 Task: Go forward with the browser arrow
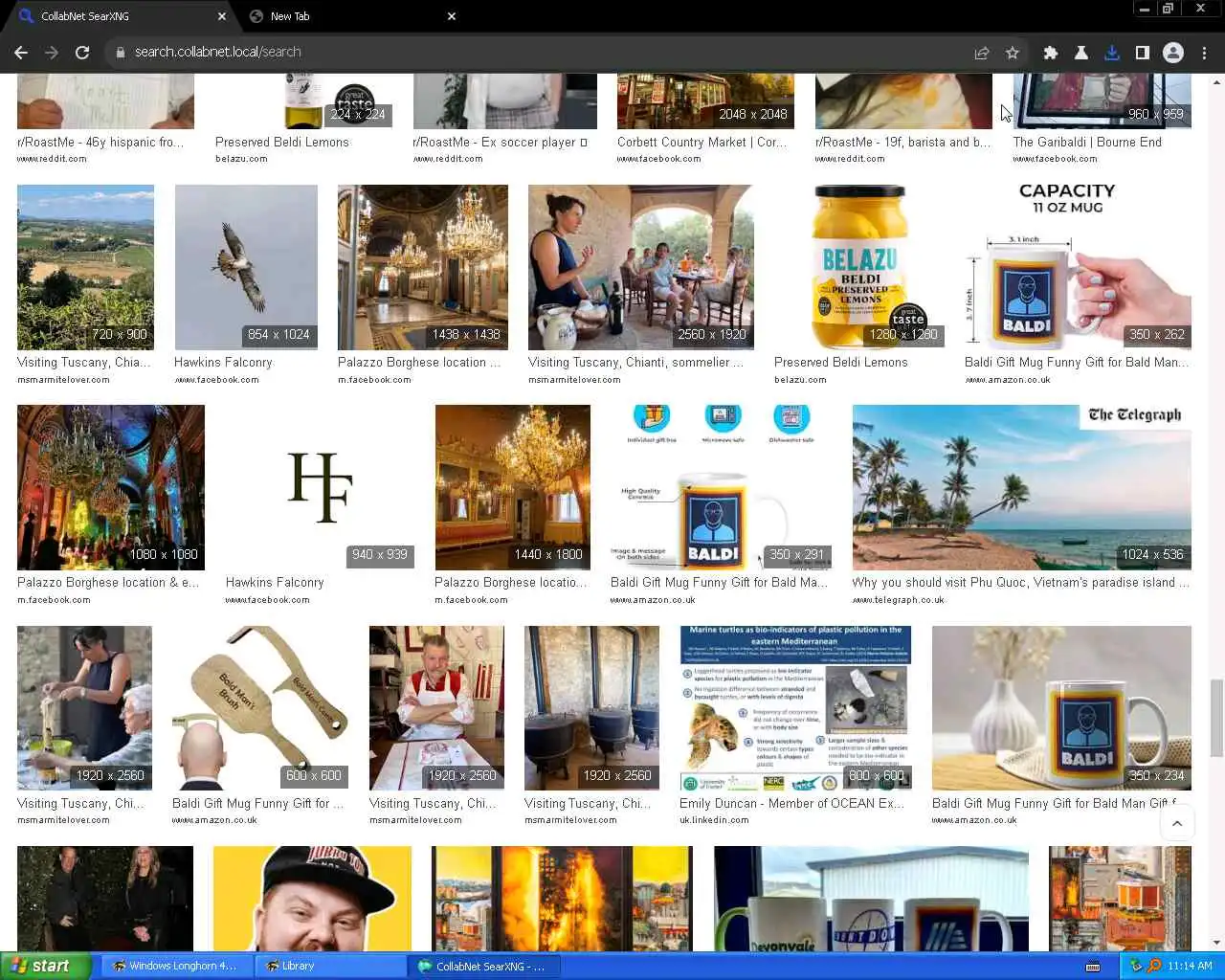pyautogui.click(x=52, y=53)
